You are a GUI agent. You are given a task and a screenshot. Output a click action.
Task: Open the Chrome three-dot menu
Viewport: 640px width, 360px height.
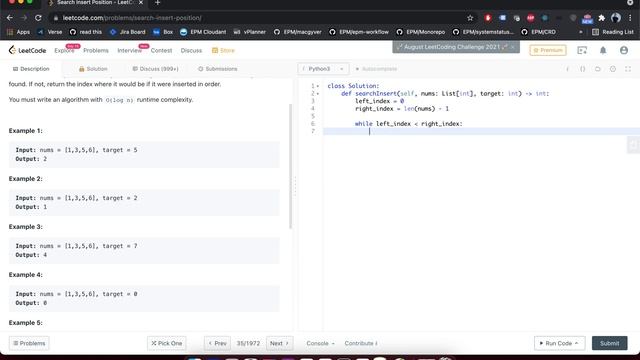click(631, 18)
